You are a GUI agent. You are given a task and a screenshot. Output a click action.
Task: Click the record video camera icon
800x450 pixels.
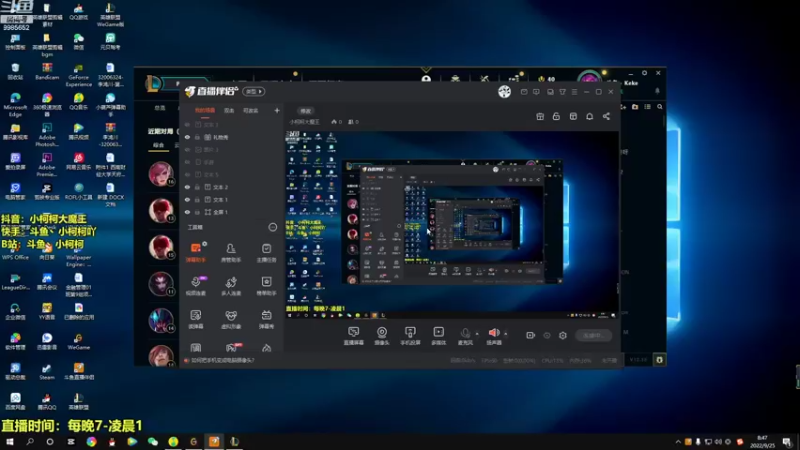[531, 335]
